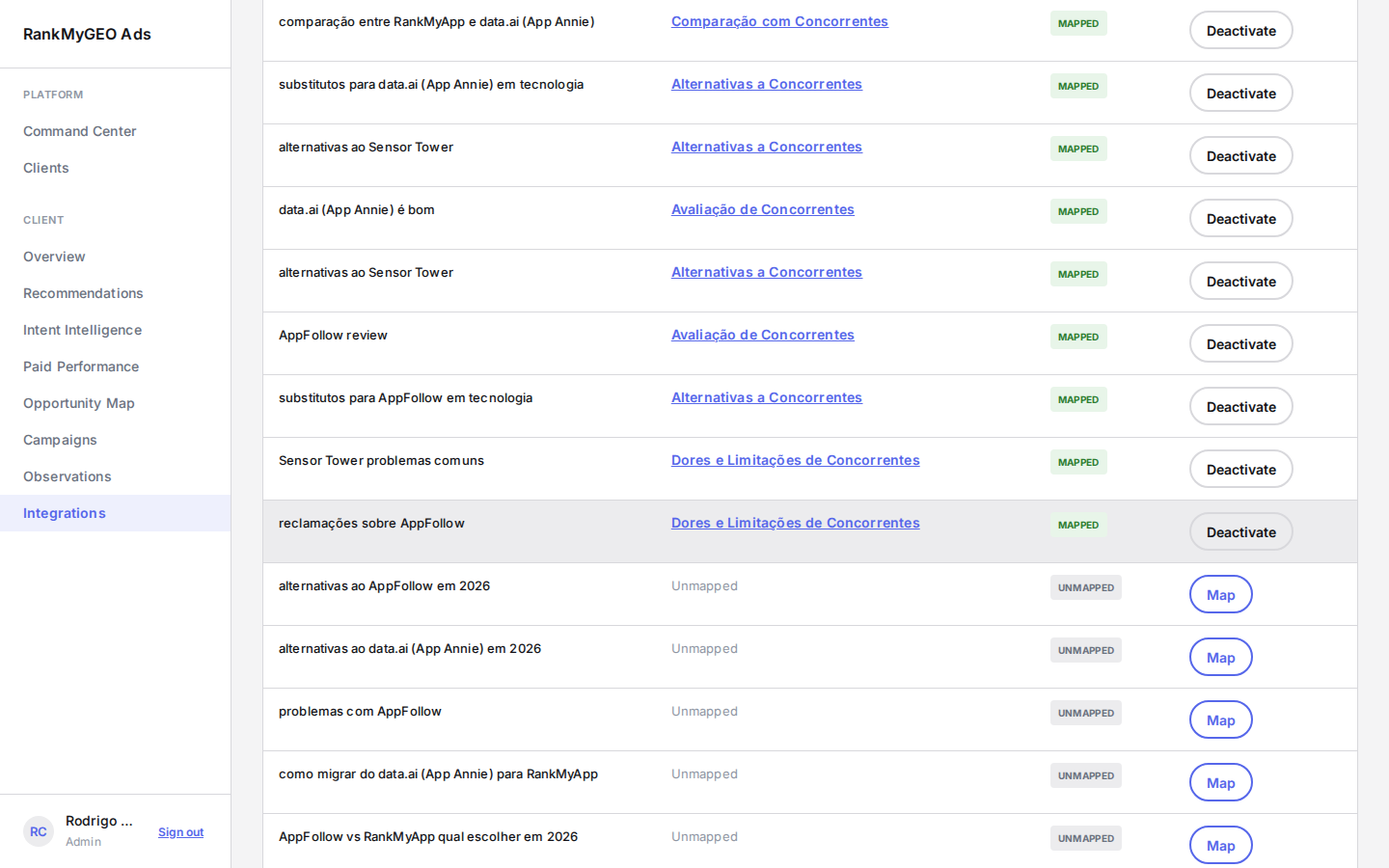Open Command Center in sidebar

(116, 131)
